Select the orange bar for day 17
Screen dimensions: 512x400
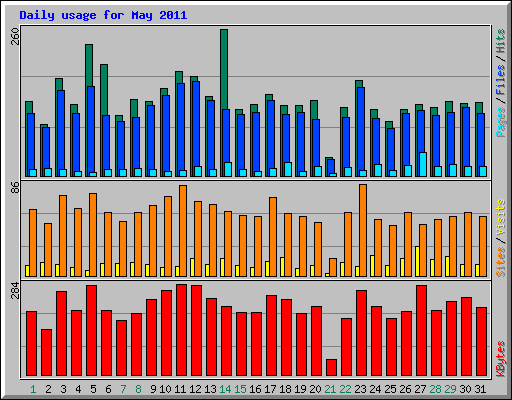[273, 237]
